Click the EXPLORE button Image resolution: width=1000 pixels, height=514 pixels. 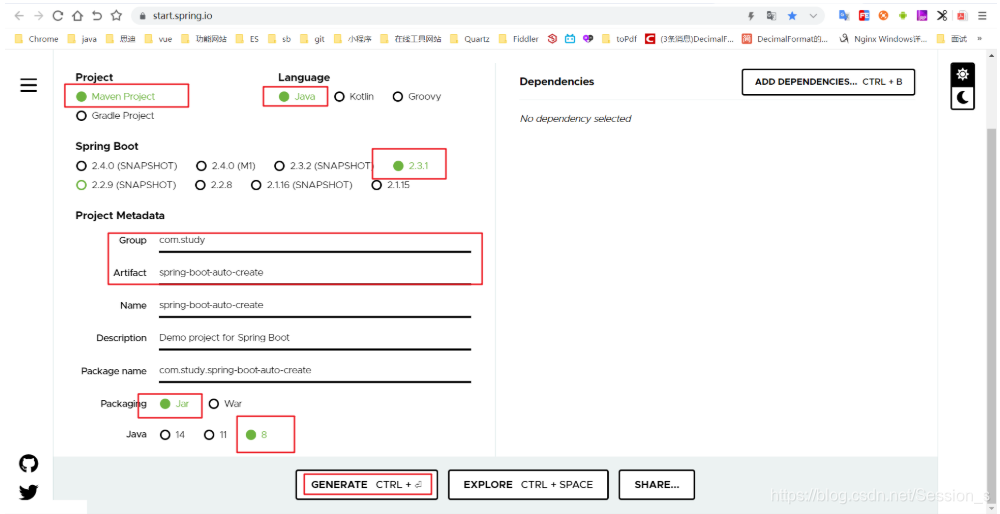(x=528, y=485)
